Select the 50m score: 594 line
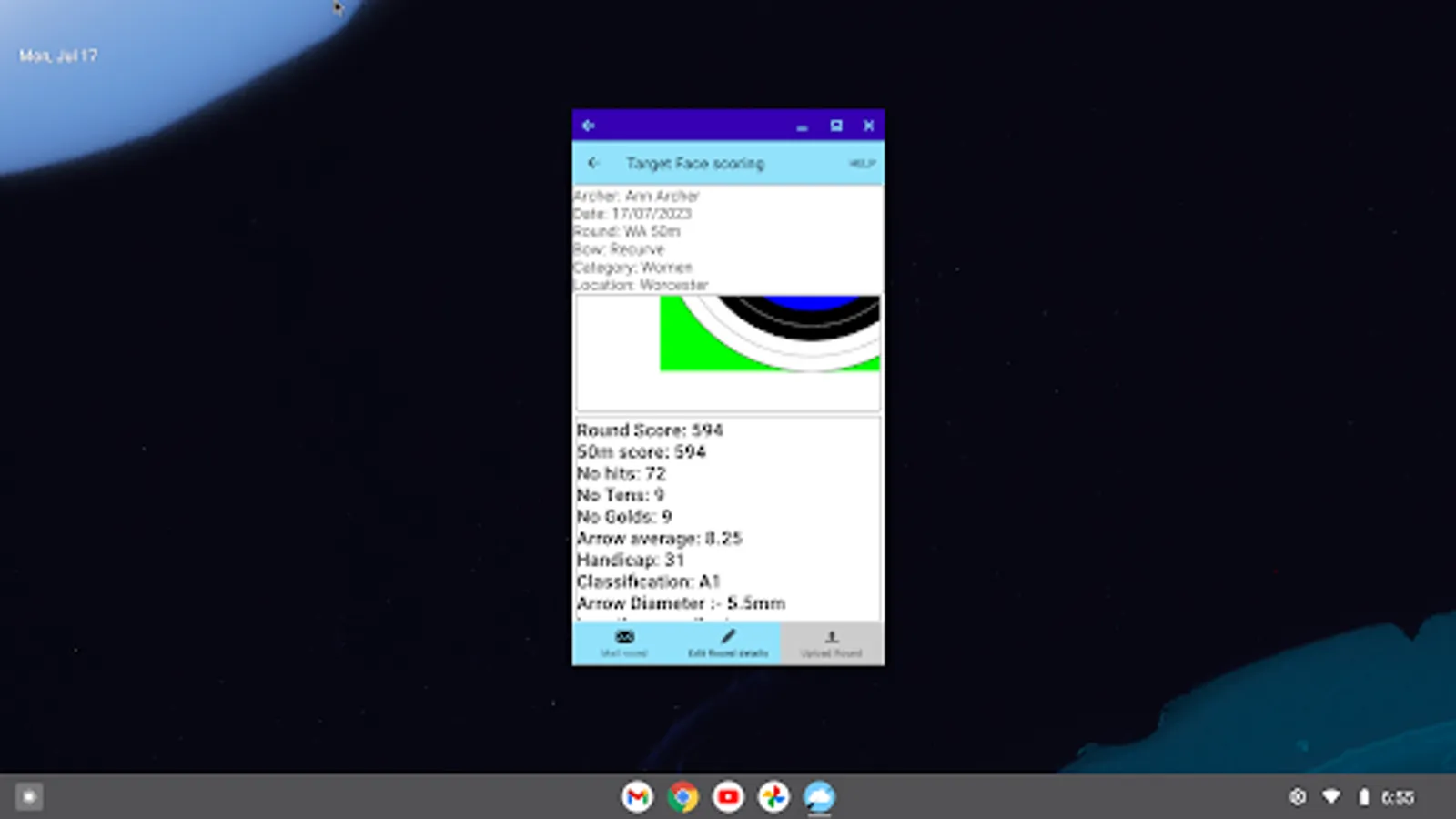This screenshot has width=1456, height=819. pos(642,452)
